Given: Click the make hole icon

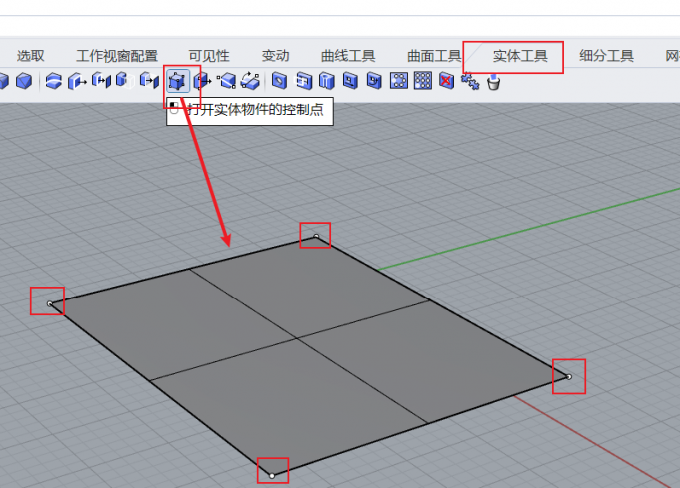Looking at the screenshot, I should point(304,81).
